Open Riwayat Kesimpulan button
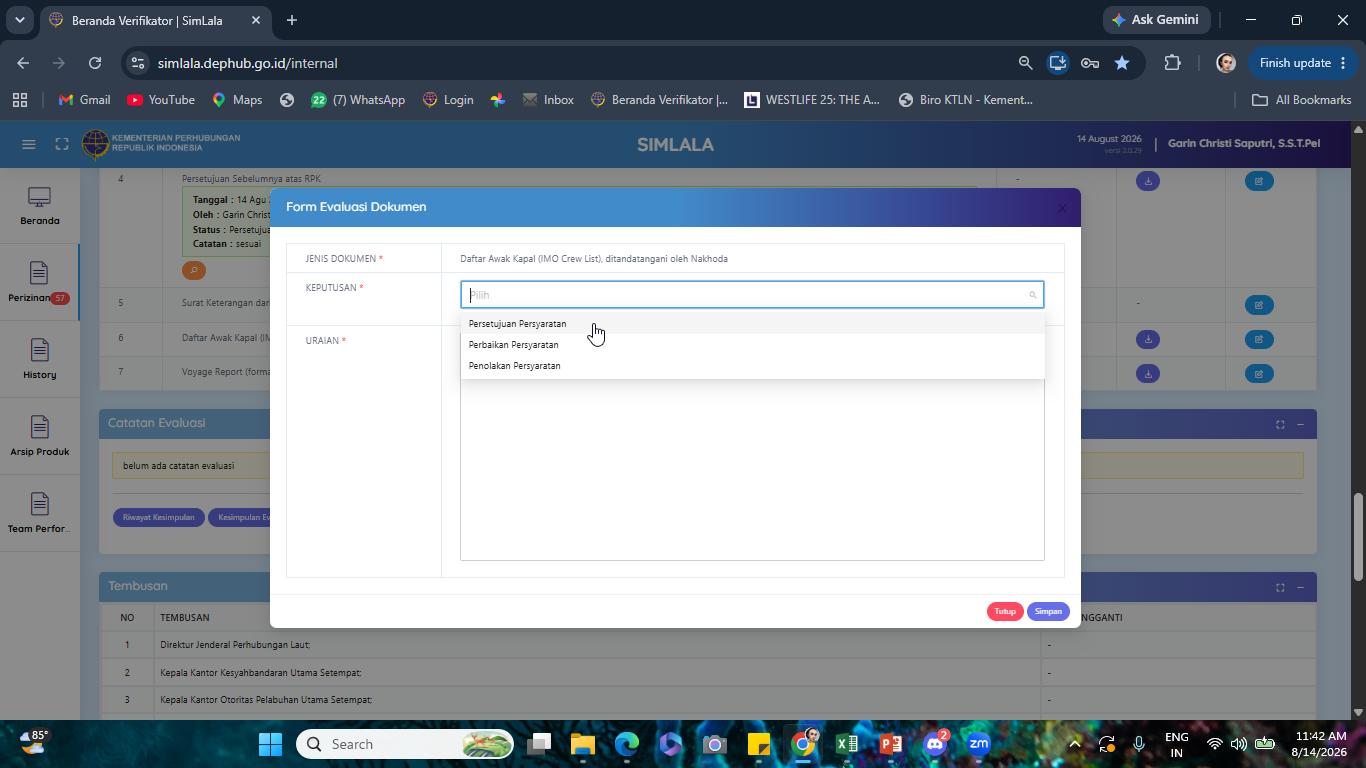This screenshot has width=1366, height=768. coord(159,517)
